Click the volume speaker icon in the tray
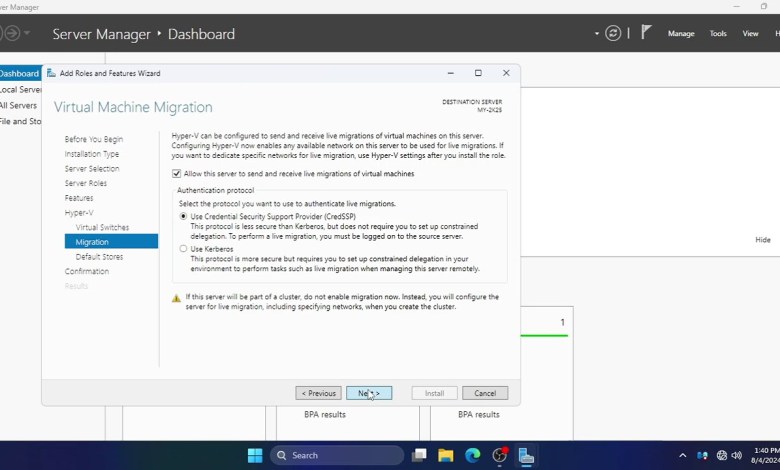Image resolution: width=780 pixels, height=470 pixels. (737, 455)
